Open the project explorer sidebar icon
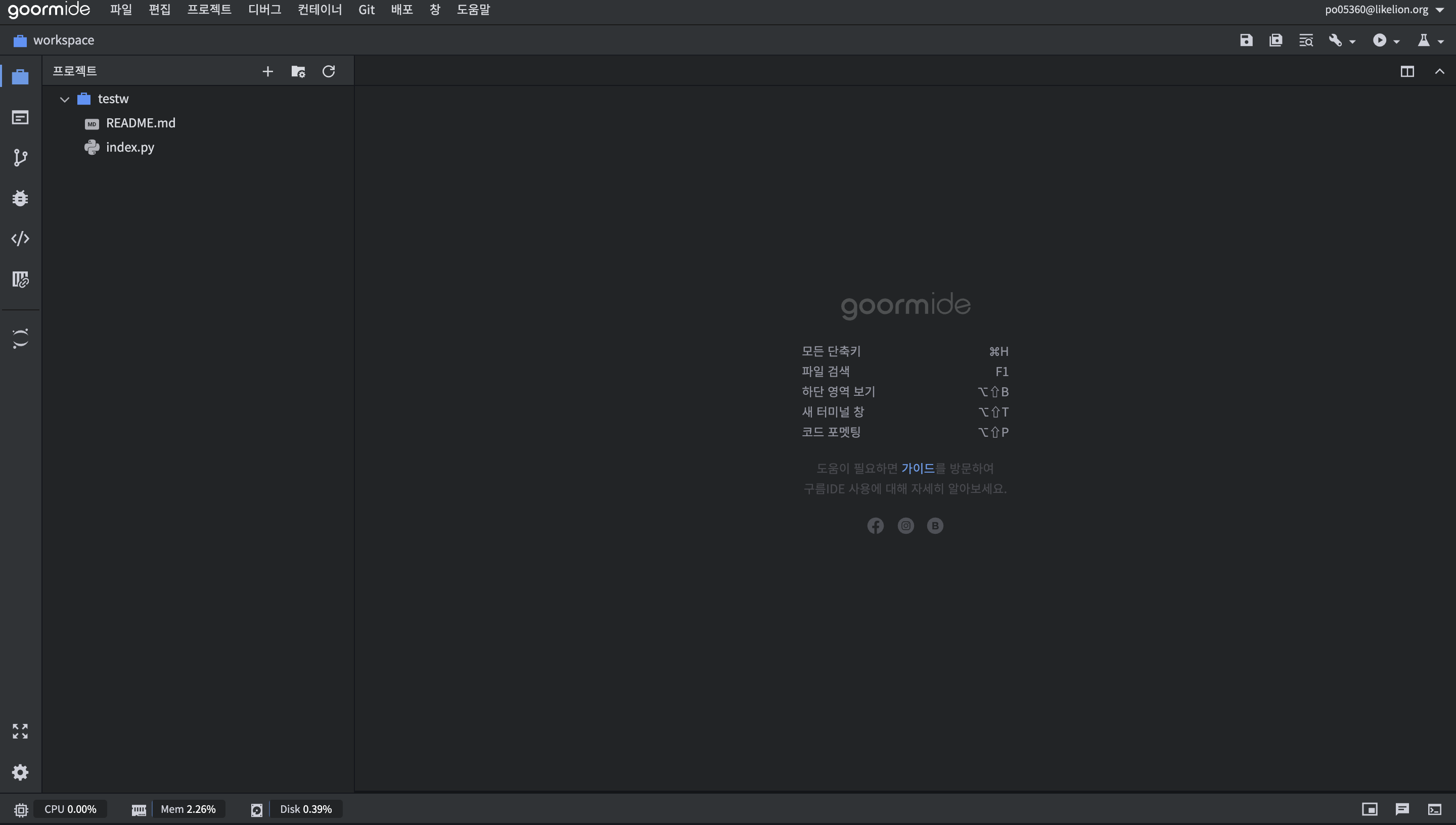Viewport: 1456px width, 825px height. (x=20, y=76)
